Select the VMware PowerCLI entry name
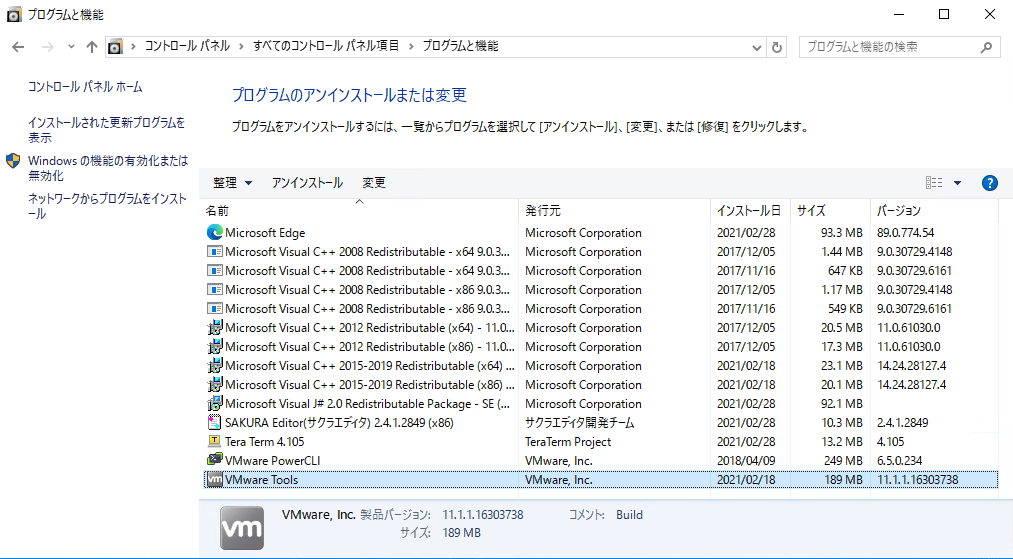Image resolution: width=1013 pixels, height=559 pixels. (x=272, y=460)
